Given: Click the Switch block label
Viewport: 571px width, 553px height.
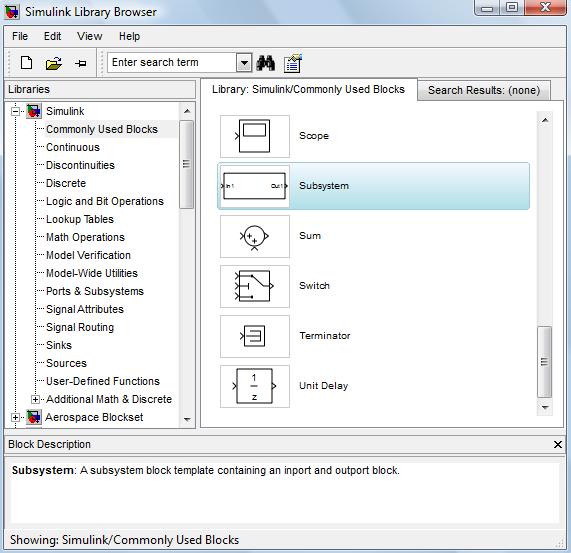Looking at the screenshot, I should pos(314,286).
